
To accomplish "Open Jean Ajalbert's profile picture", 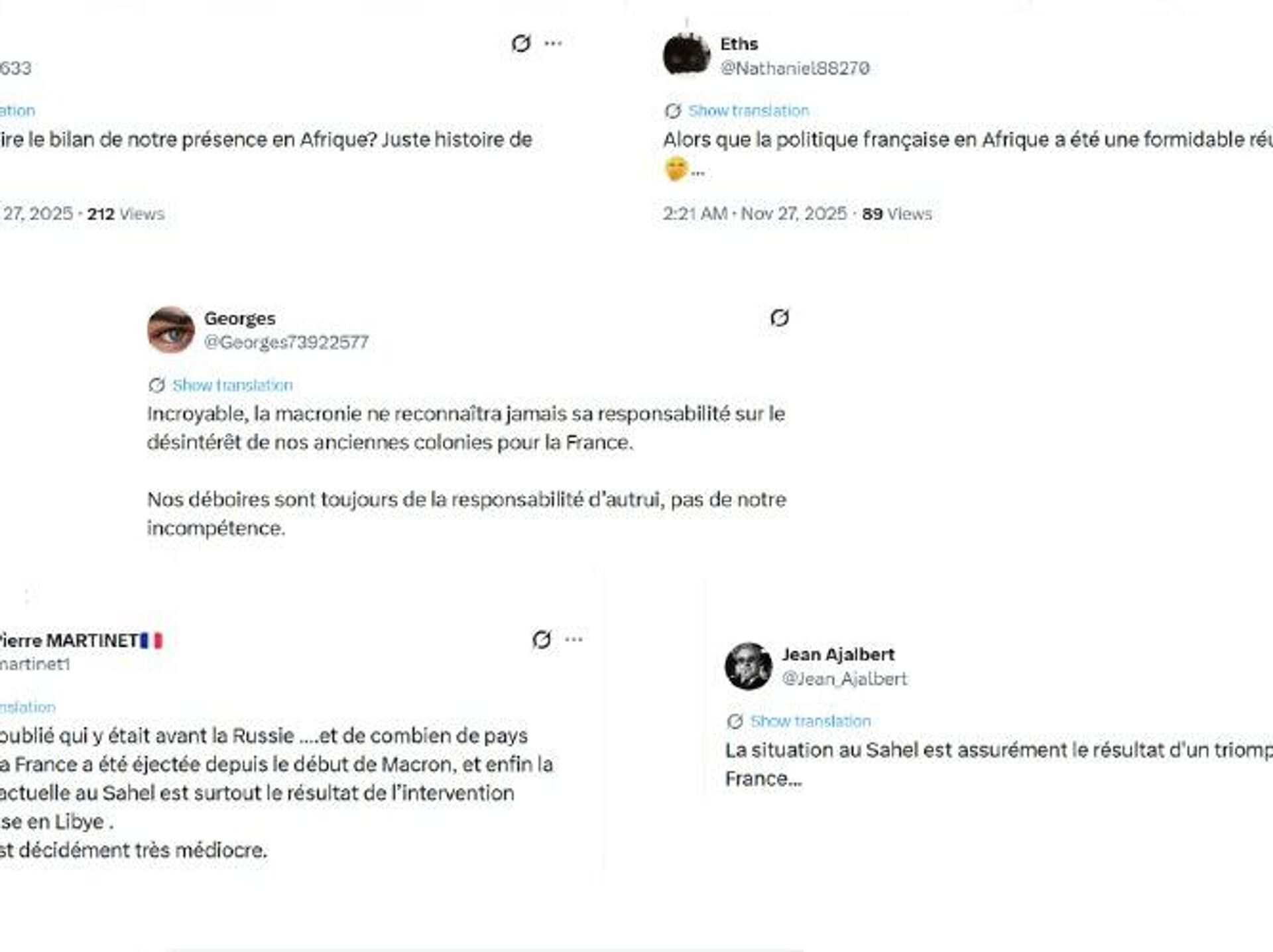I will point(749,666).
